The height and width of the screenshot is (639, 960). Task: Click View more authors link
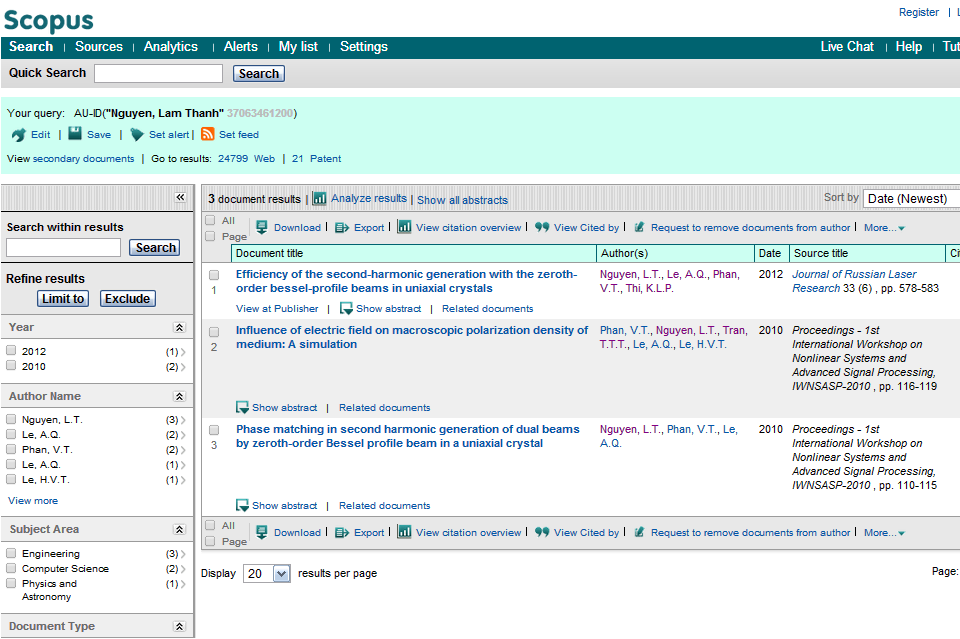point(33,501)
